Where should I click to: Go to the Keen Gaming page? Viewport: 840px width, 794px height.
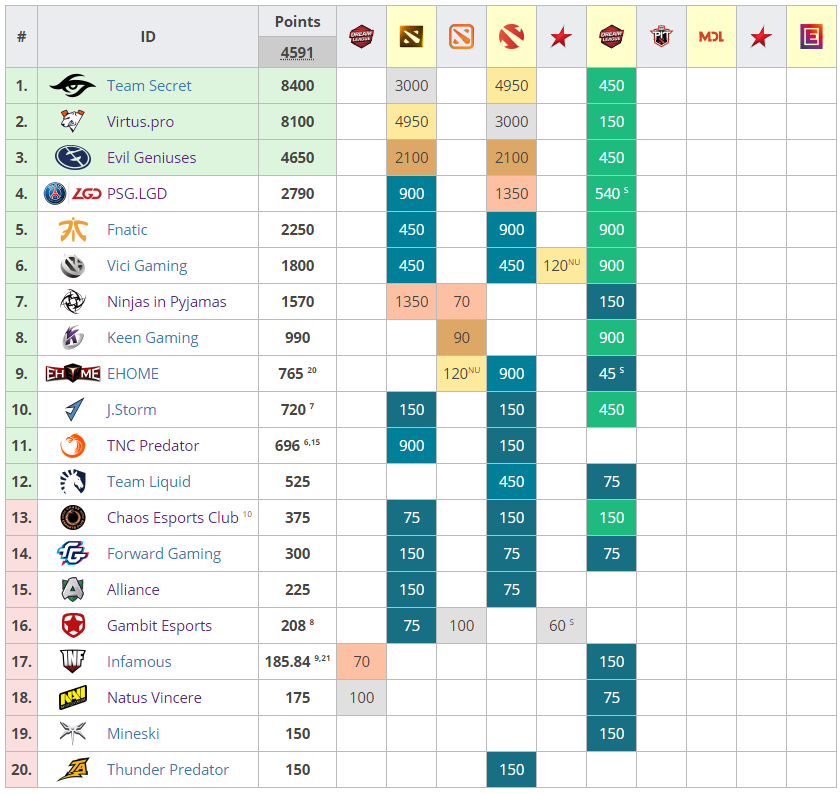pos(153,338)
